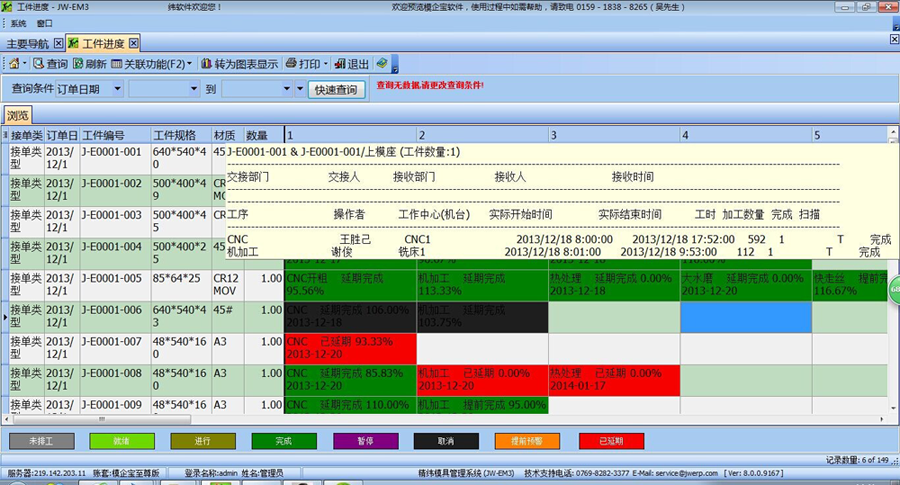Screen dimensions: 900x485
Task: Click the blue cell in row J-E0001-006
Action: (746, 317)
